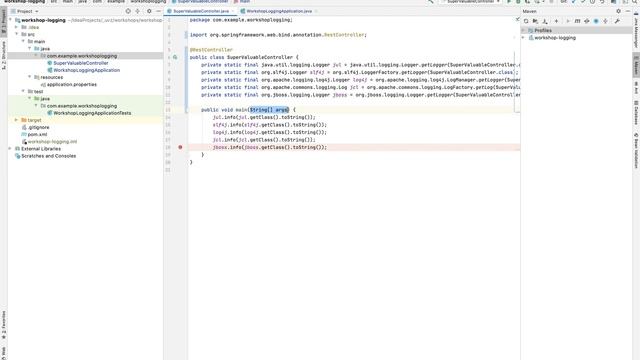The width and height of the screenshot is (640, 360).
Task: Click the Debug bug icon in toolbar
Action: coord(518,2)
